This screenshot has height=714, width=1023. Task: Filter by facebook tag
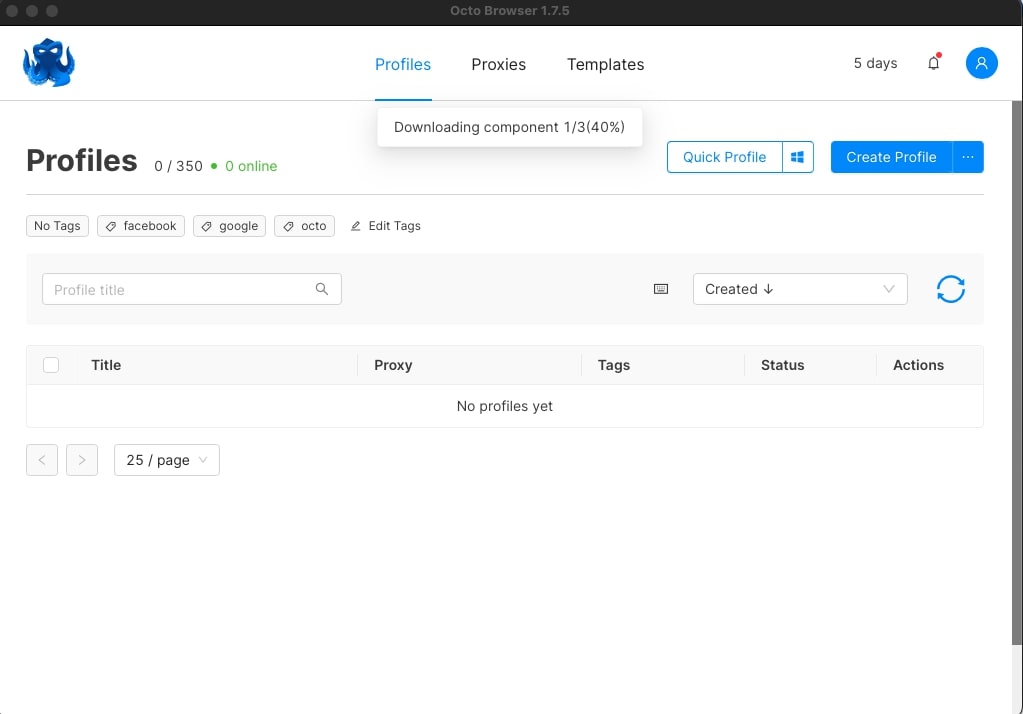141,226
